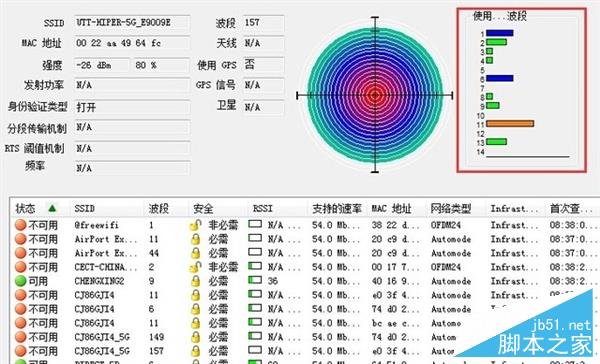Click the 天线 field showing N/A

[264, 43]
